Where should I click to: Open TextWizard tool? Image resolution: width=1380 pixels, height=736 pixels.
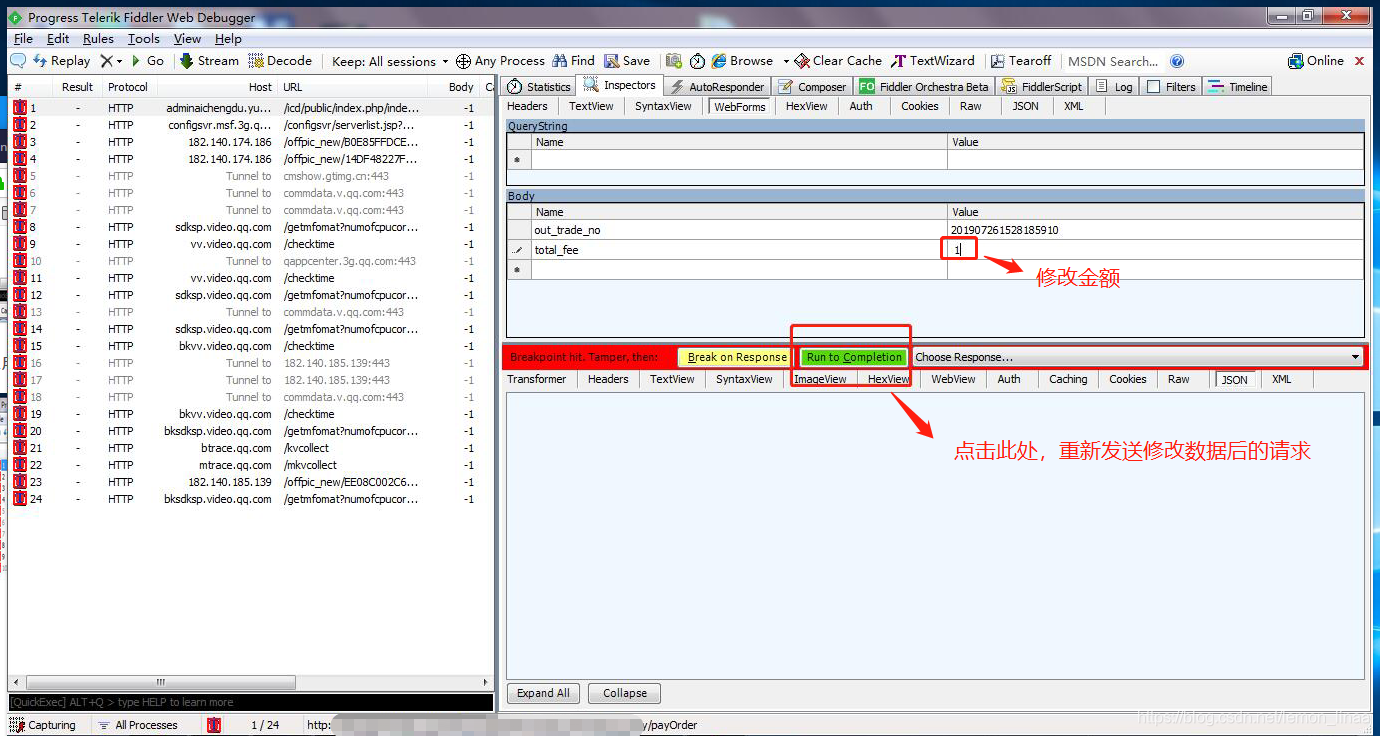pyautogui.click(x=933, y=61)
